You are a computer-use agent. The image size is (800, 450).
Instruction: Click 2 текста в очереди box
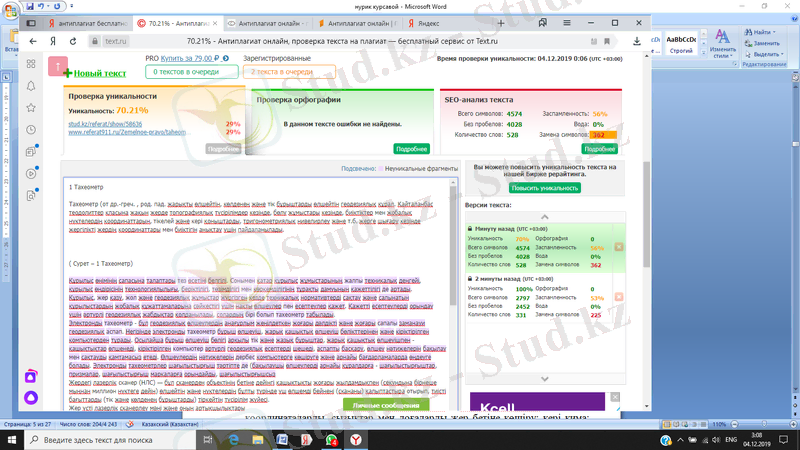point(289,72)
